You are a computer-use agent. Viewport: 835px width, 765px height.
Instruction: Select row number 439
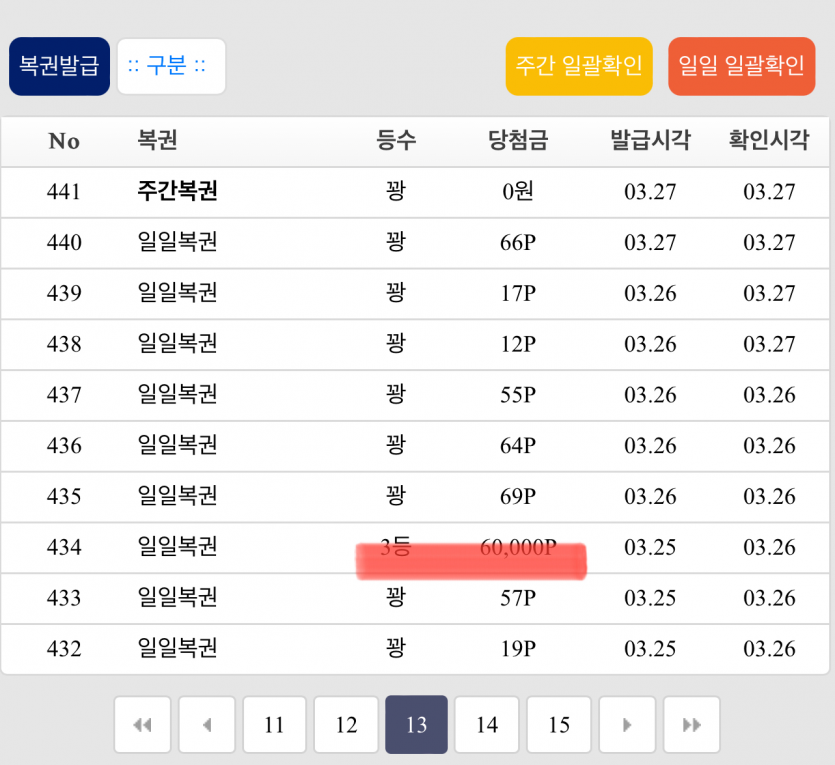[x=64, y=293]
